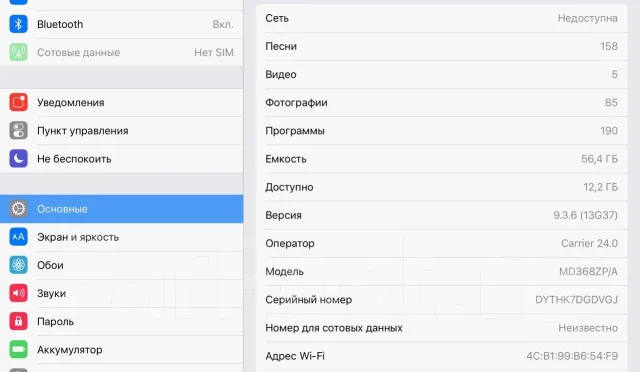Open Звуки sound settings

122,294
